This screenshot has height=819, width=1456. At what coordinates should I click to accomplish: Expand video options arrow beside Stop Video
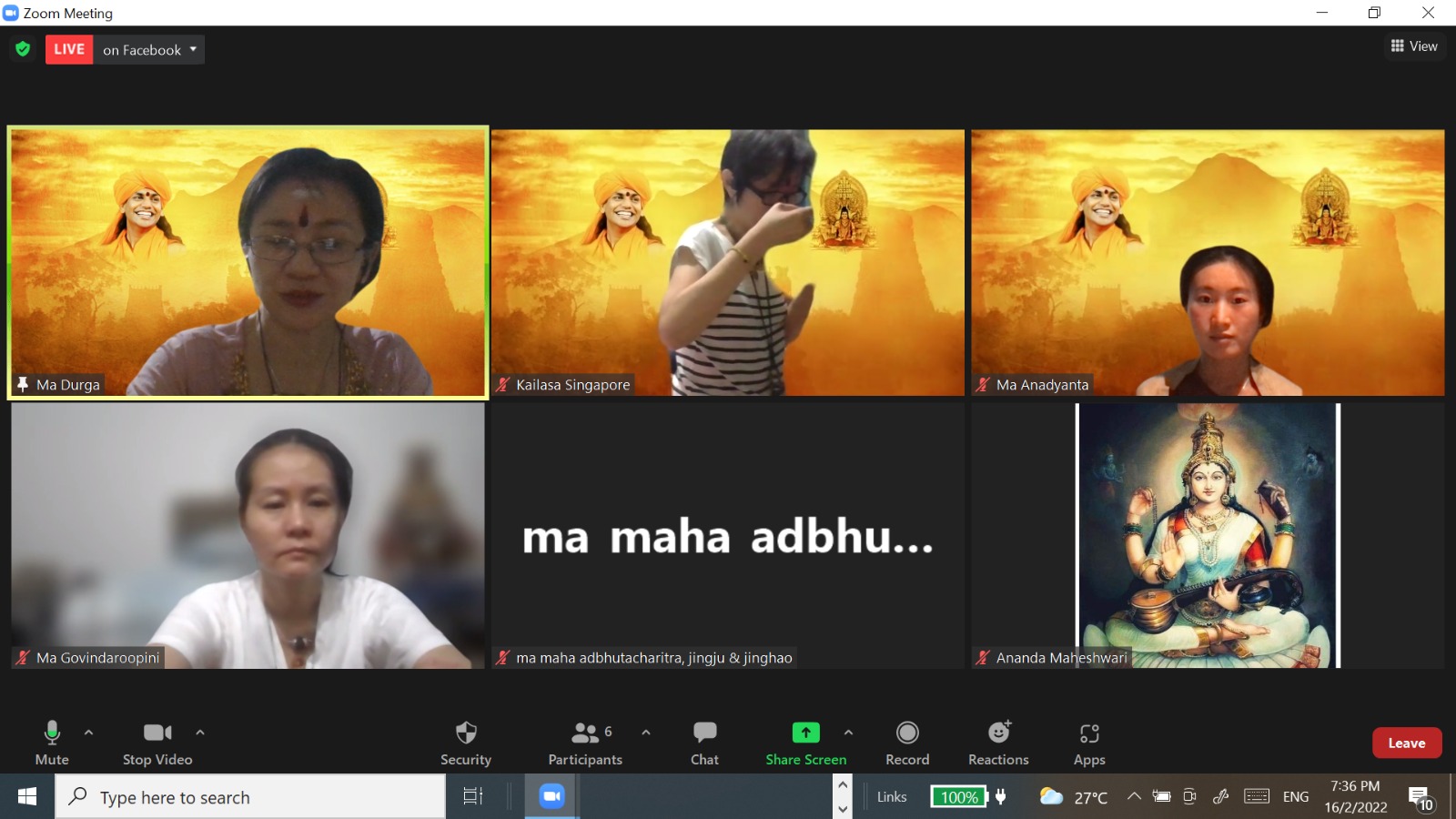tap(200, 733)
